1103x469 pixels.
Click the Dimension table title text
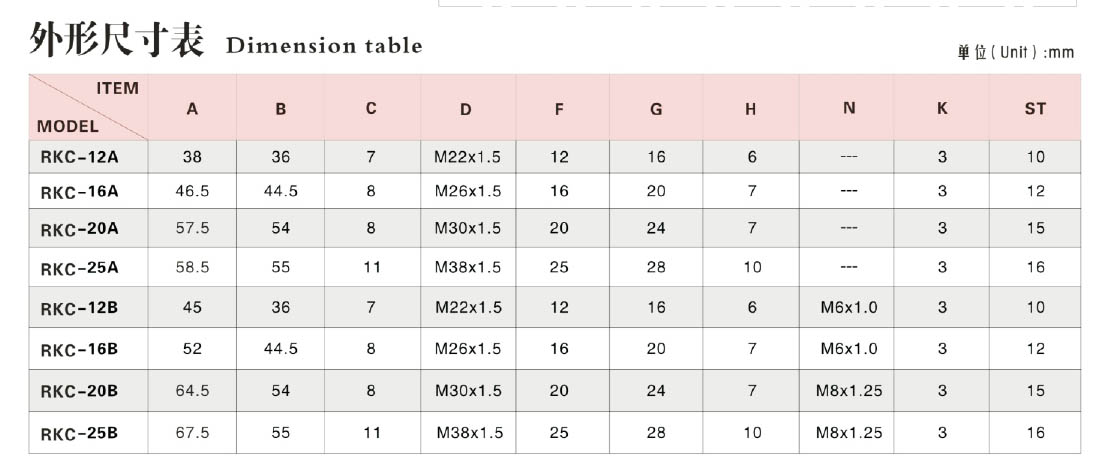tap(324, 46)
